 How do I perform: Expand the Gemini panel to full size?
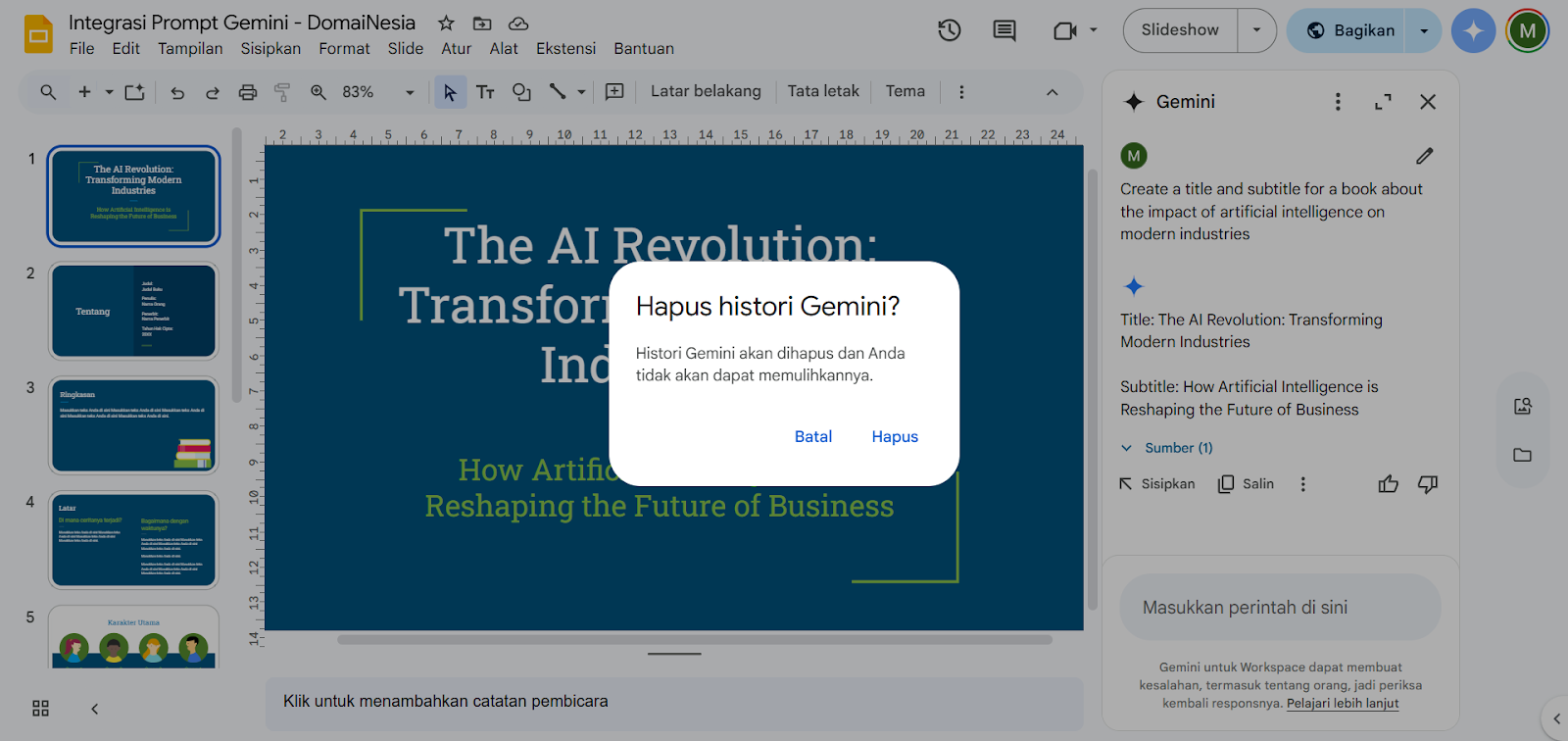tap(1383, 102)
